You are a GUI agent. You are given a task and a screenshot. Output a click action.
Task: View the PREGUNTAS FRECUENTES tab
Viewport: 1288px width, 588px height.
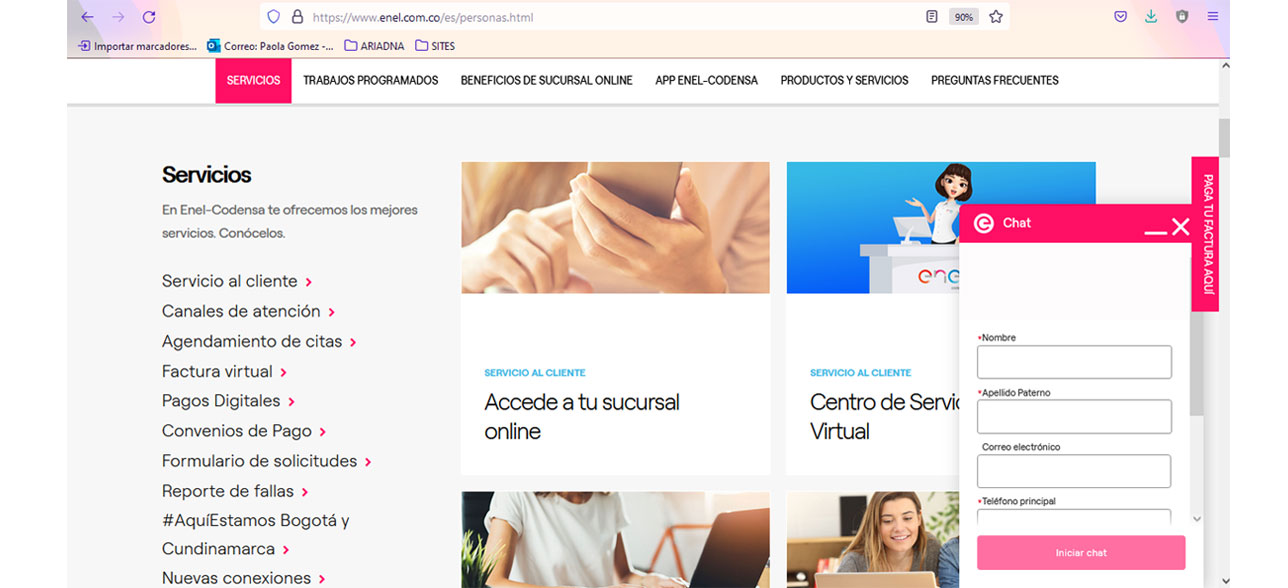pos(995,80)
